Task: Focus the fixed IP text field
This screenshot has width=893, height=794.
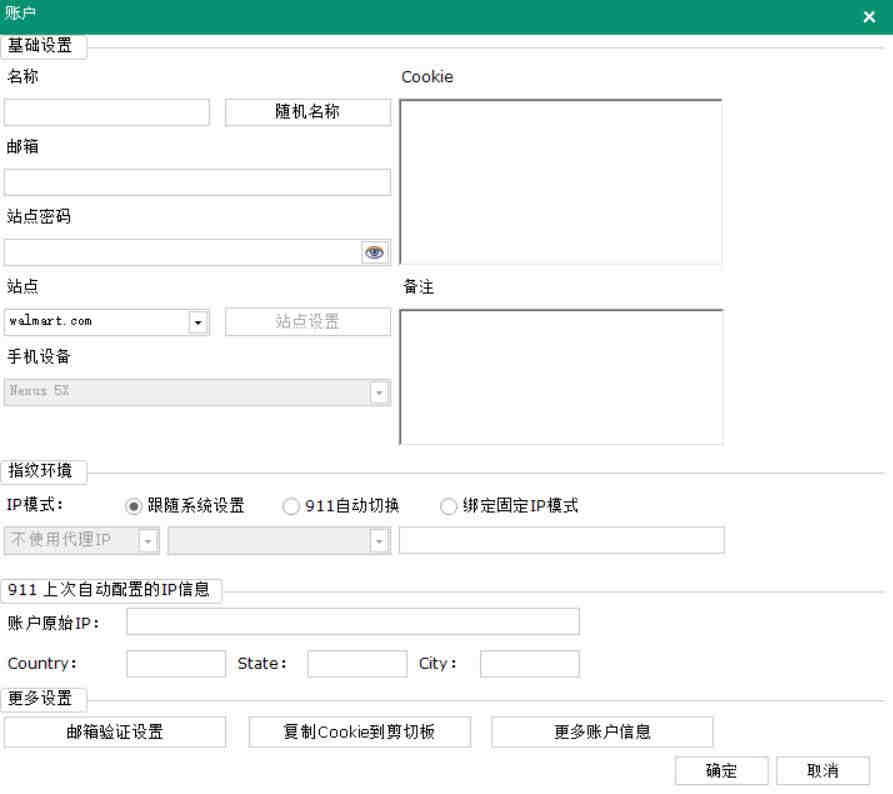Action: [562, 540]
